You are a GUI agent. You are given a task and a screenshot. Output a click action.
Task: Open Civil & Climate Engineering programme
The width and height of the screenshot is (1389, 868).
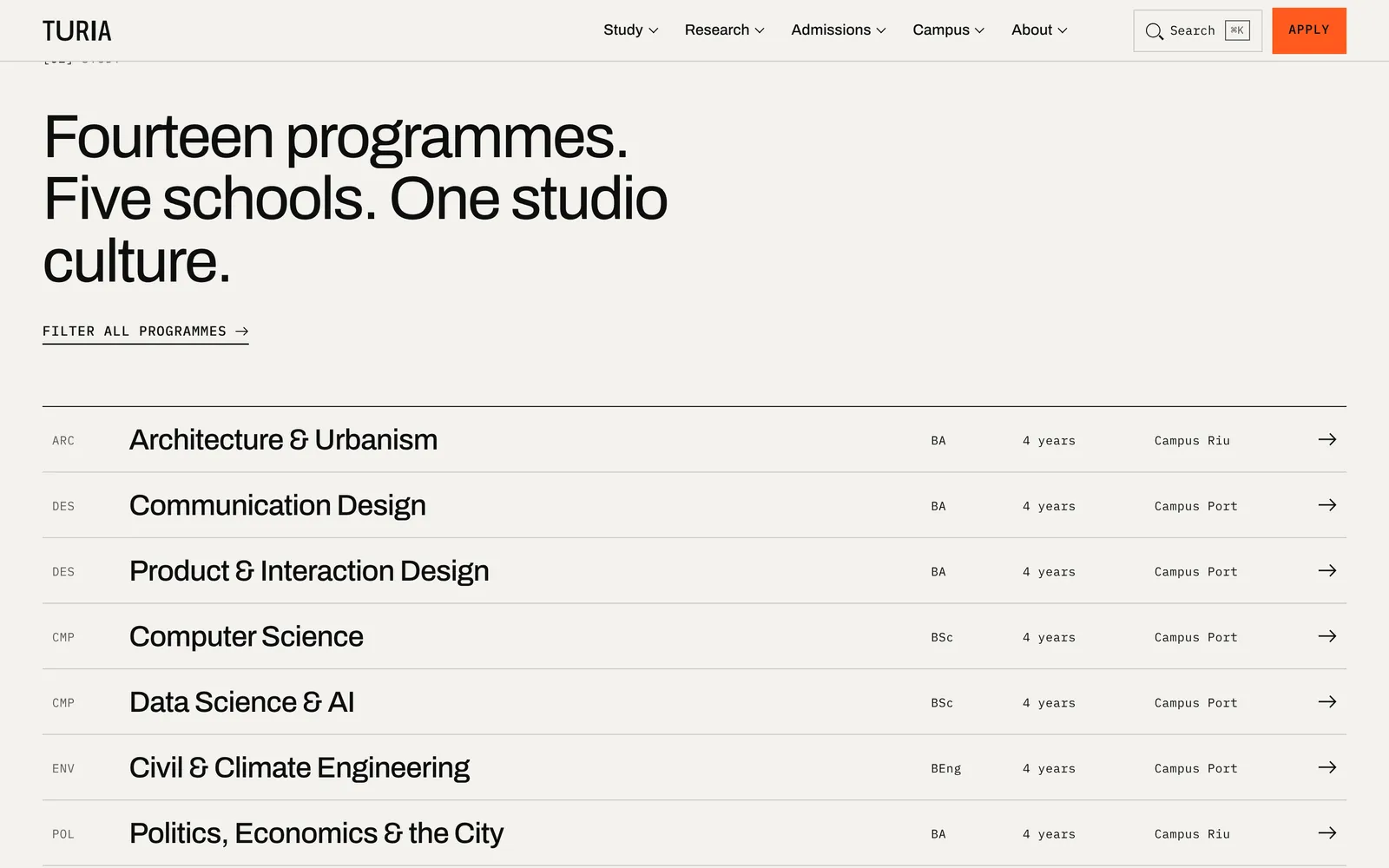pos(694,767)
